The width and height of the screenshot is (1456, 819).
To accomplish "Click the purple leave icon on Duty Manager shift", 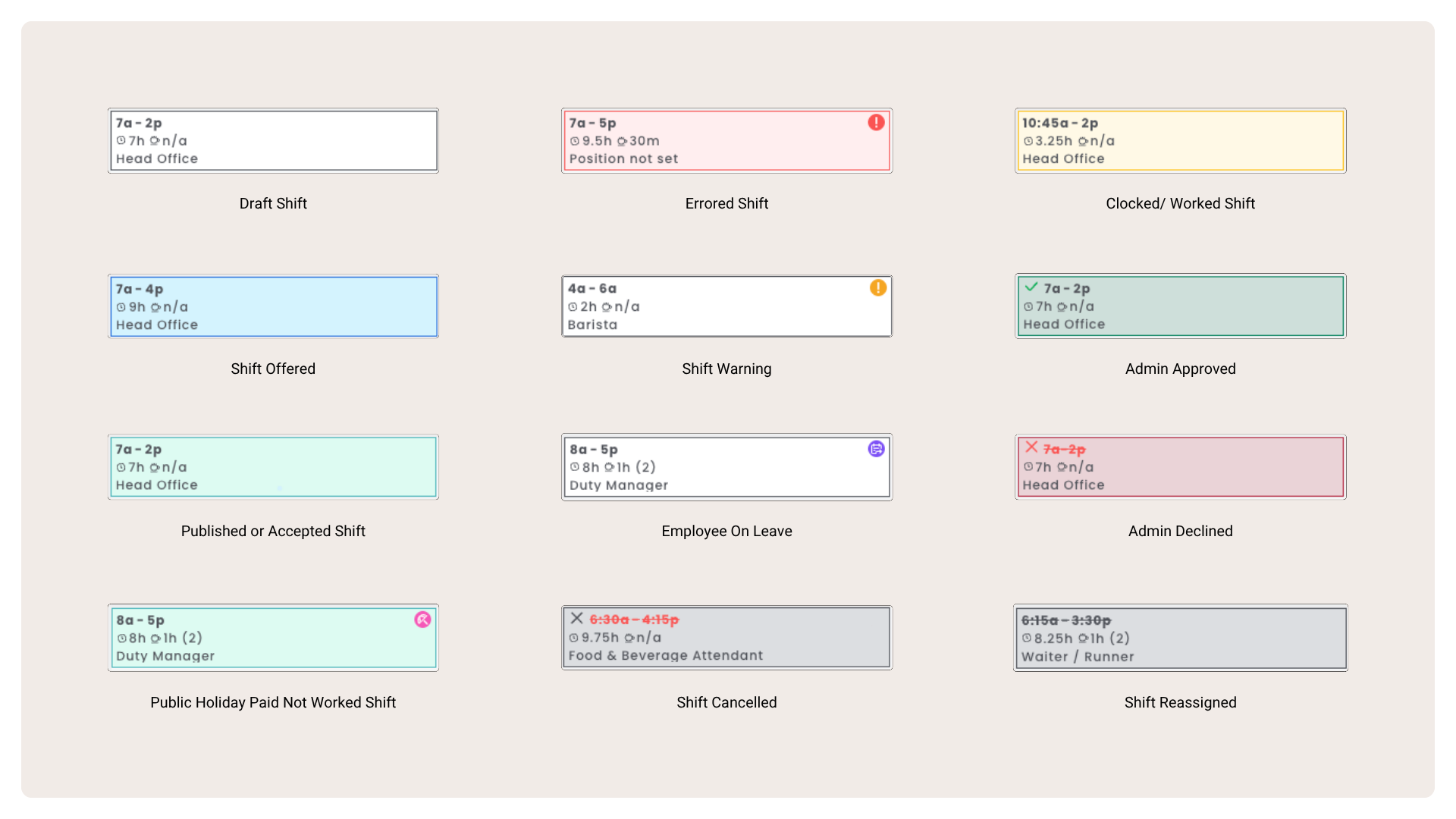I will point(876,449).
